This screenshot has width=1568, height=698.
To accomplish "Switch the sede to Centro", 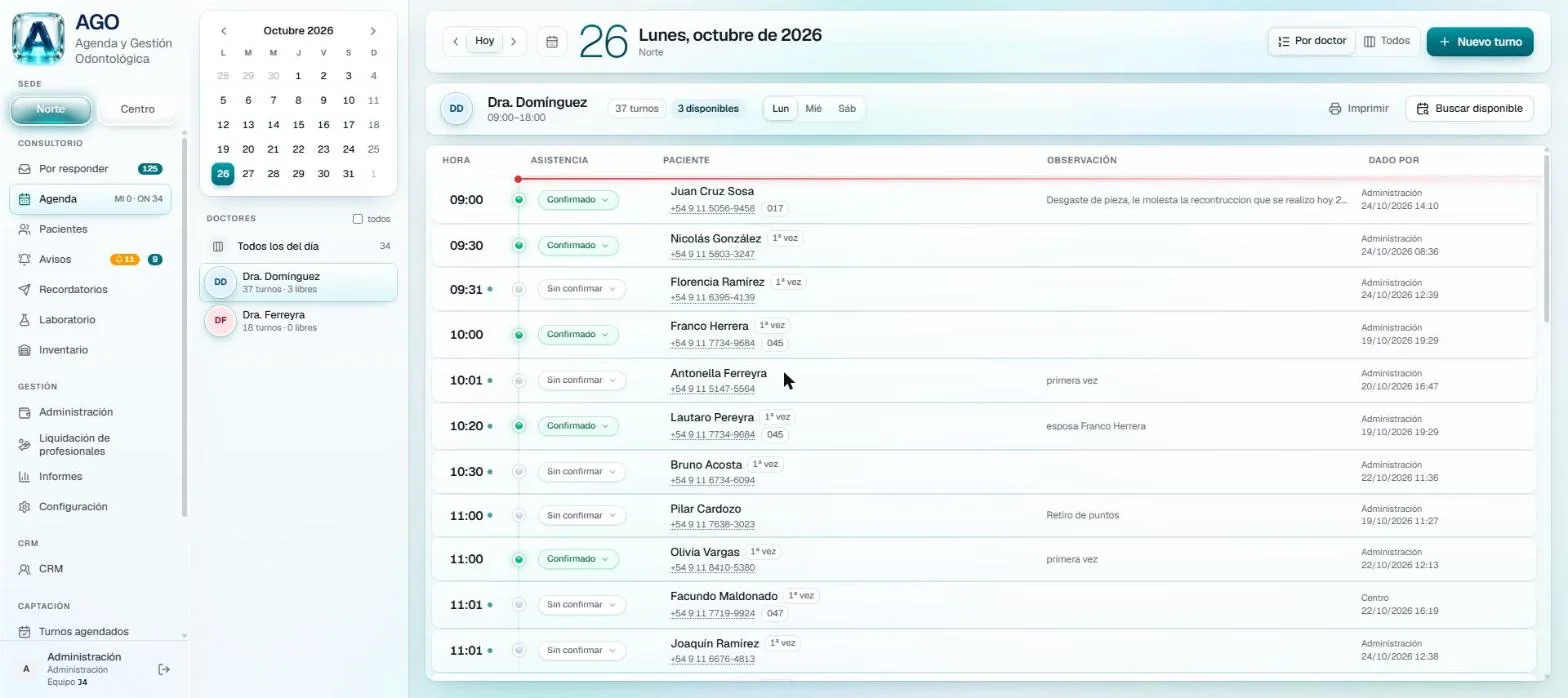I will click(137, 109).
